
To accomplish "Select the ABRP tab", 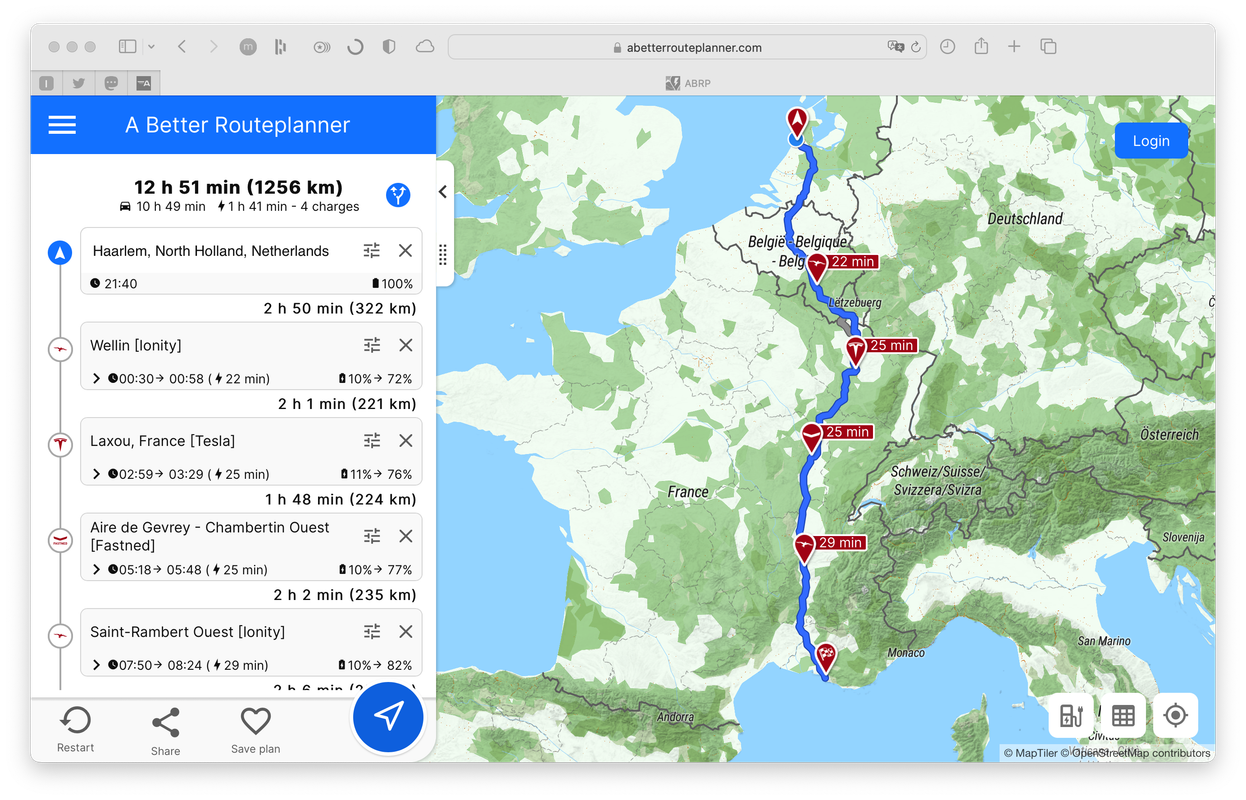I will coord(688,83).
